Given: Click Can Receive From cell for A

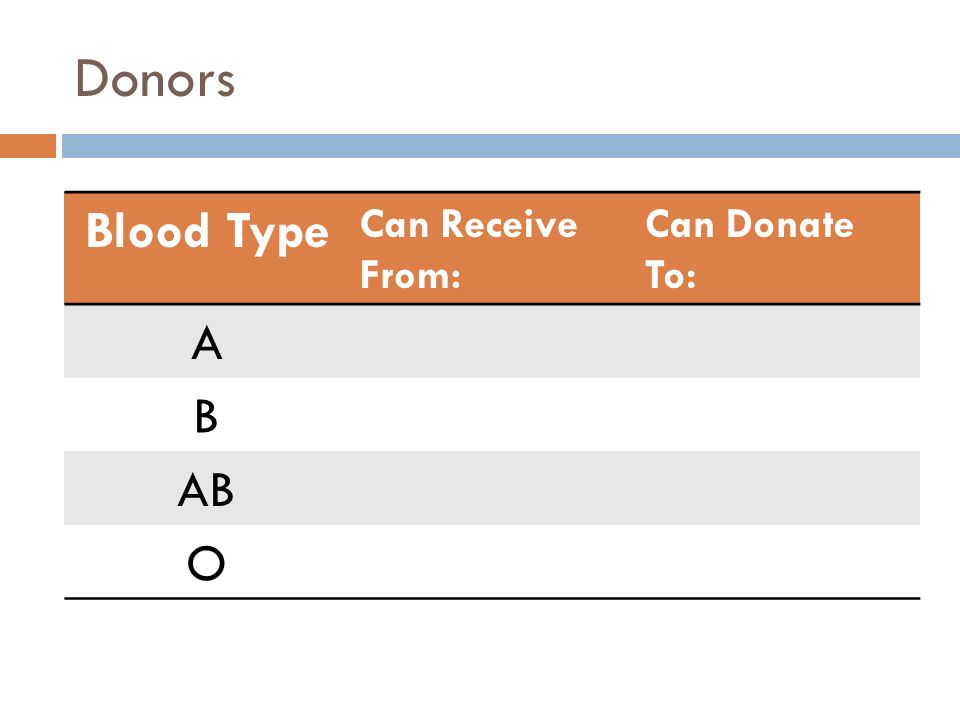Looking at the screenshot, I should point(492,342).
